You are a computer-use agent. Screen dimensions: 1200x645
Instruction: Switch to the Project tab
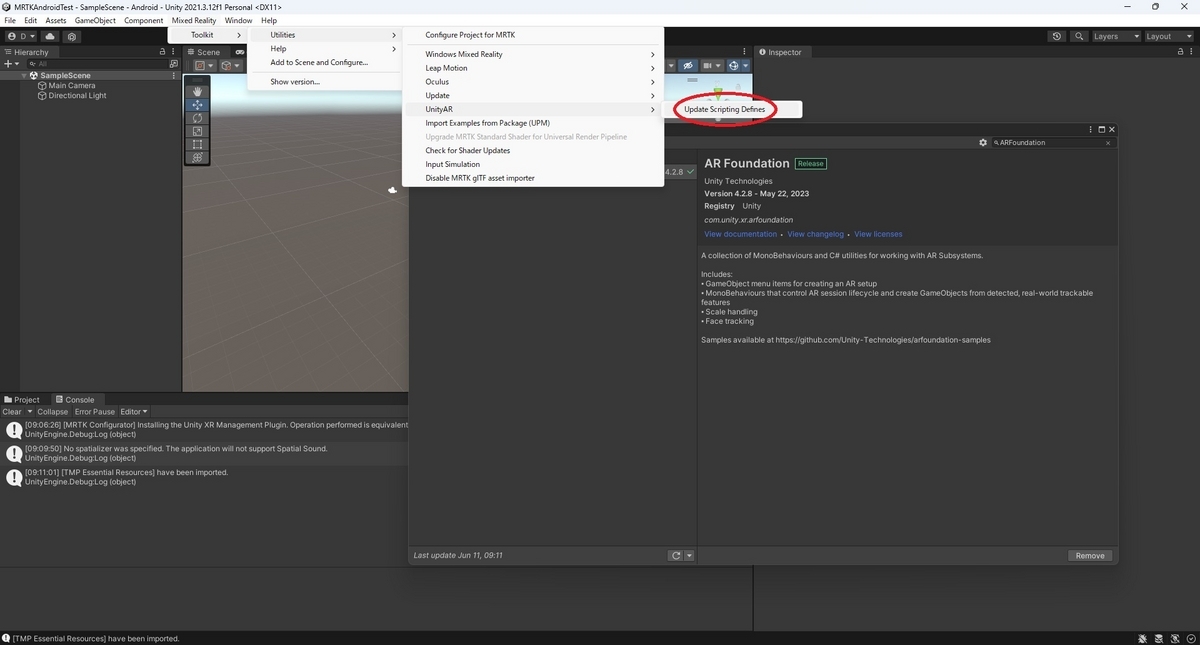(22, 399)
